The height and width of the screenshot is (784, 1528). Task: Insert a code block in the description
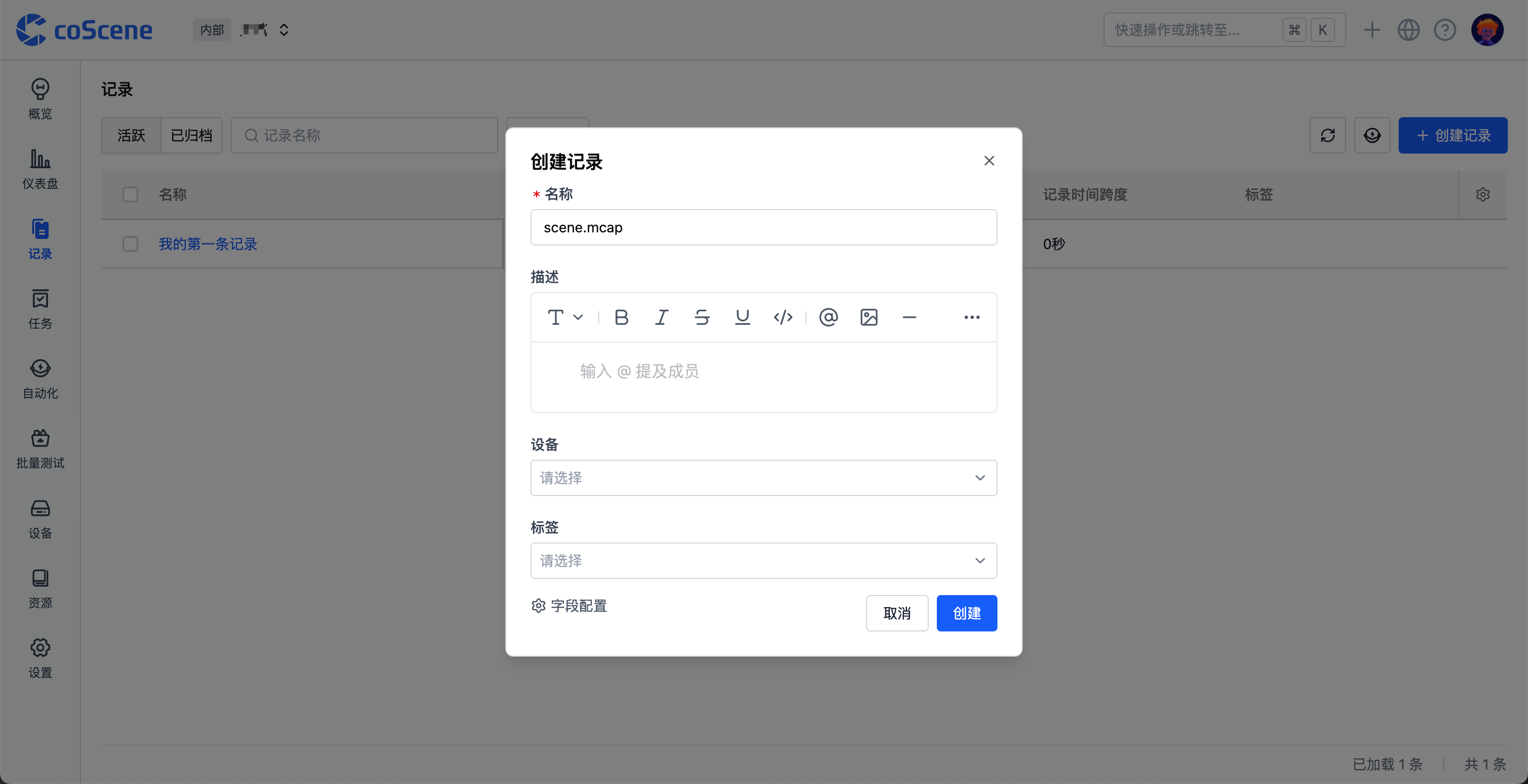click(x=783, y=317)
